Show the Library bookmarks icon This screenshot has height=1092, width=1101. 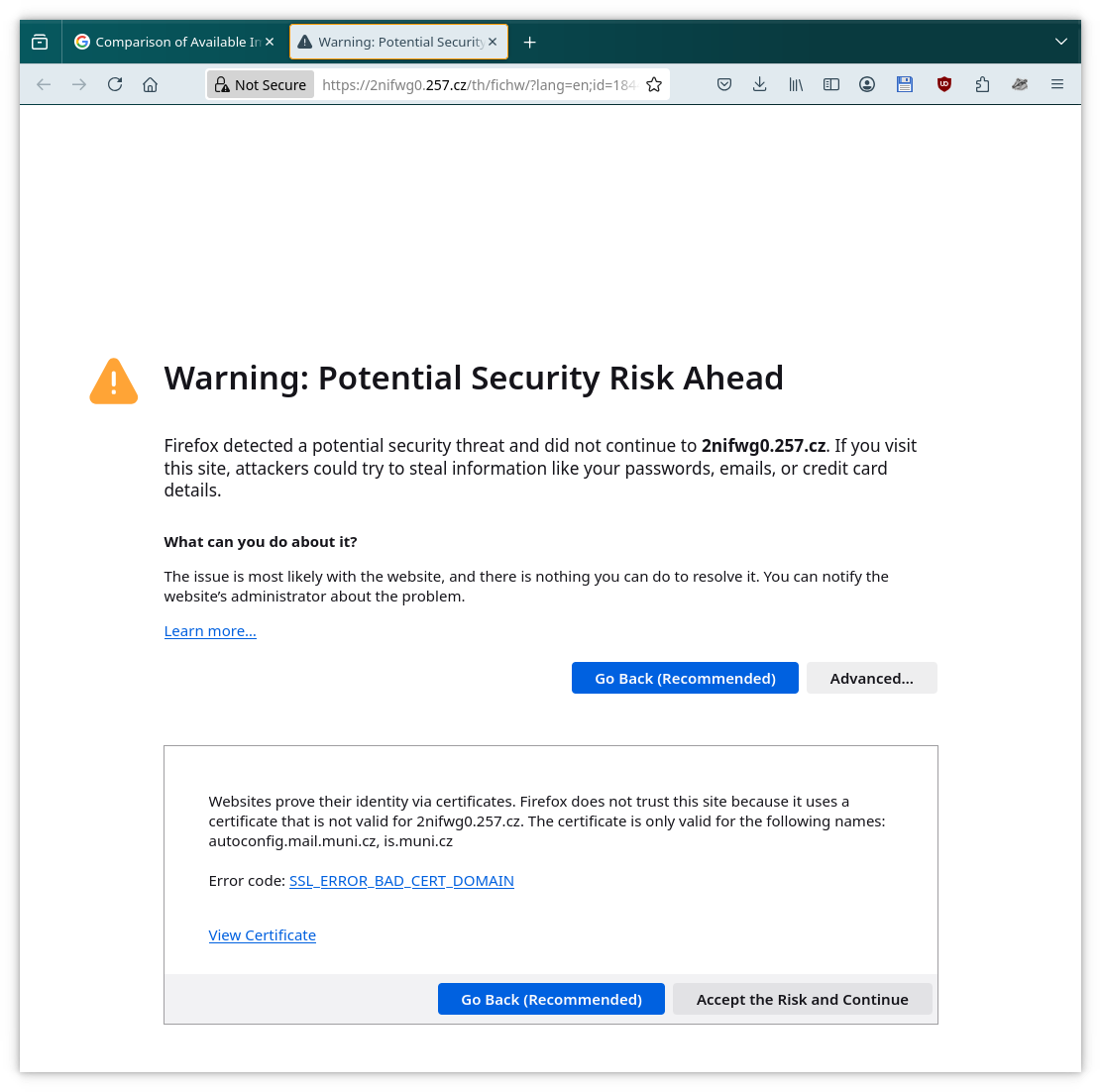coord(796,85)
